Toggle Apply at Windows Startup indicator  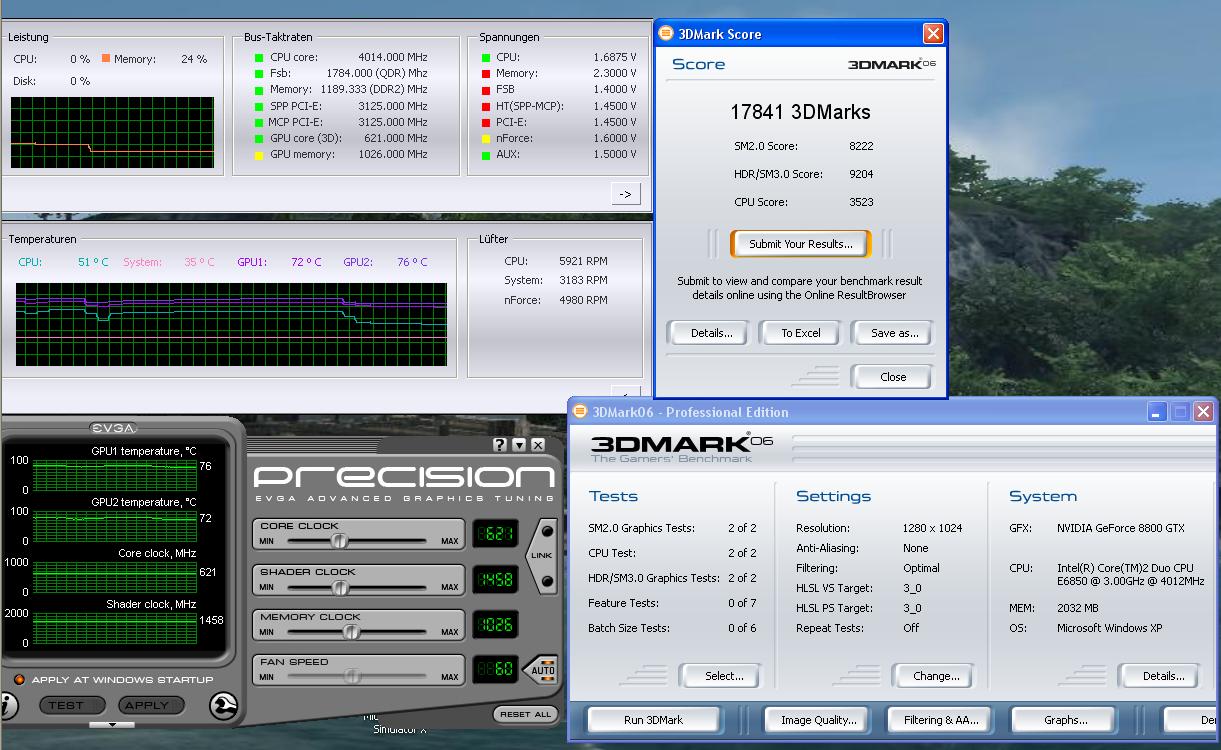(18, 680)
